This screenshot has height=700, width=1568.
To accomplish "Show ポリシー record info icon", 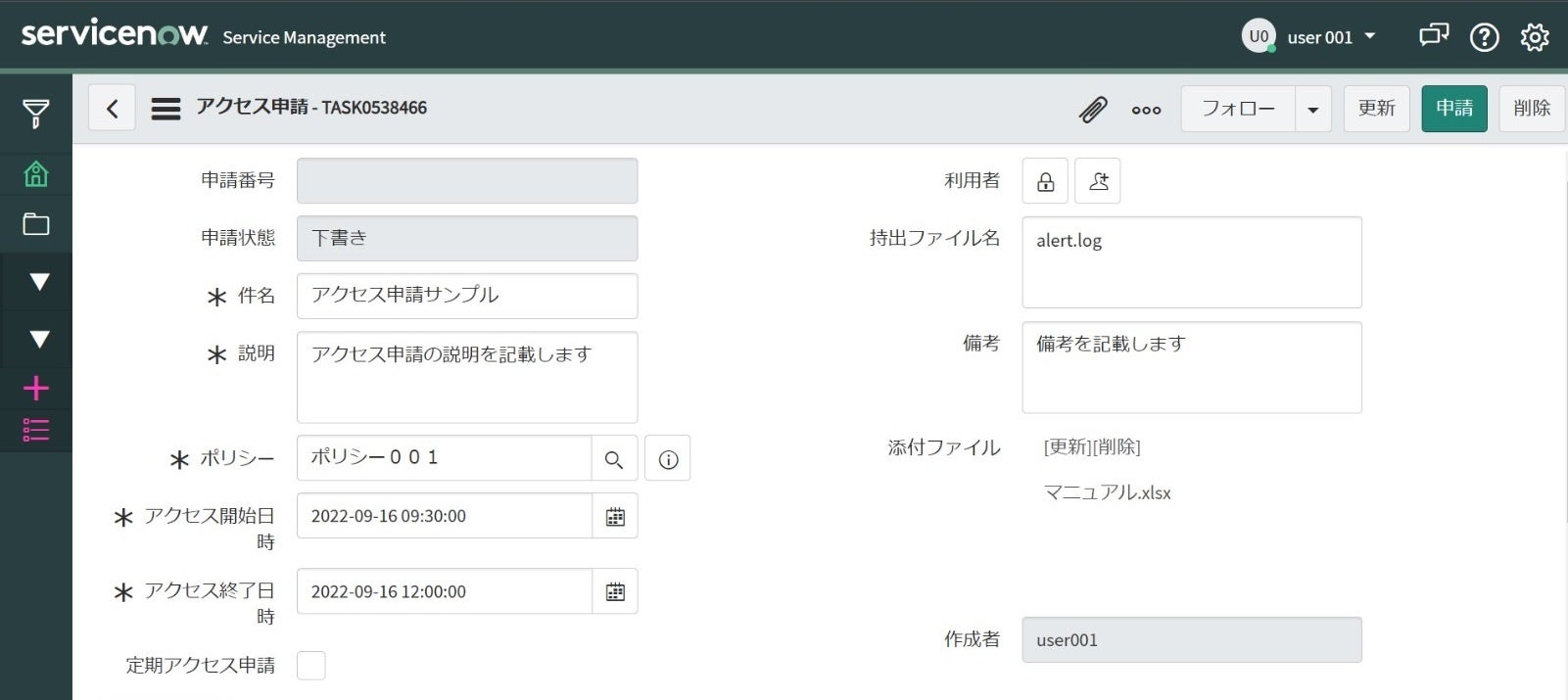I will point(668,458).
